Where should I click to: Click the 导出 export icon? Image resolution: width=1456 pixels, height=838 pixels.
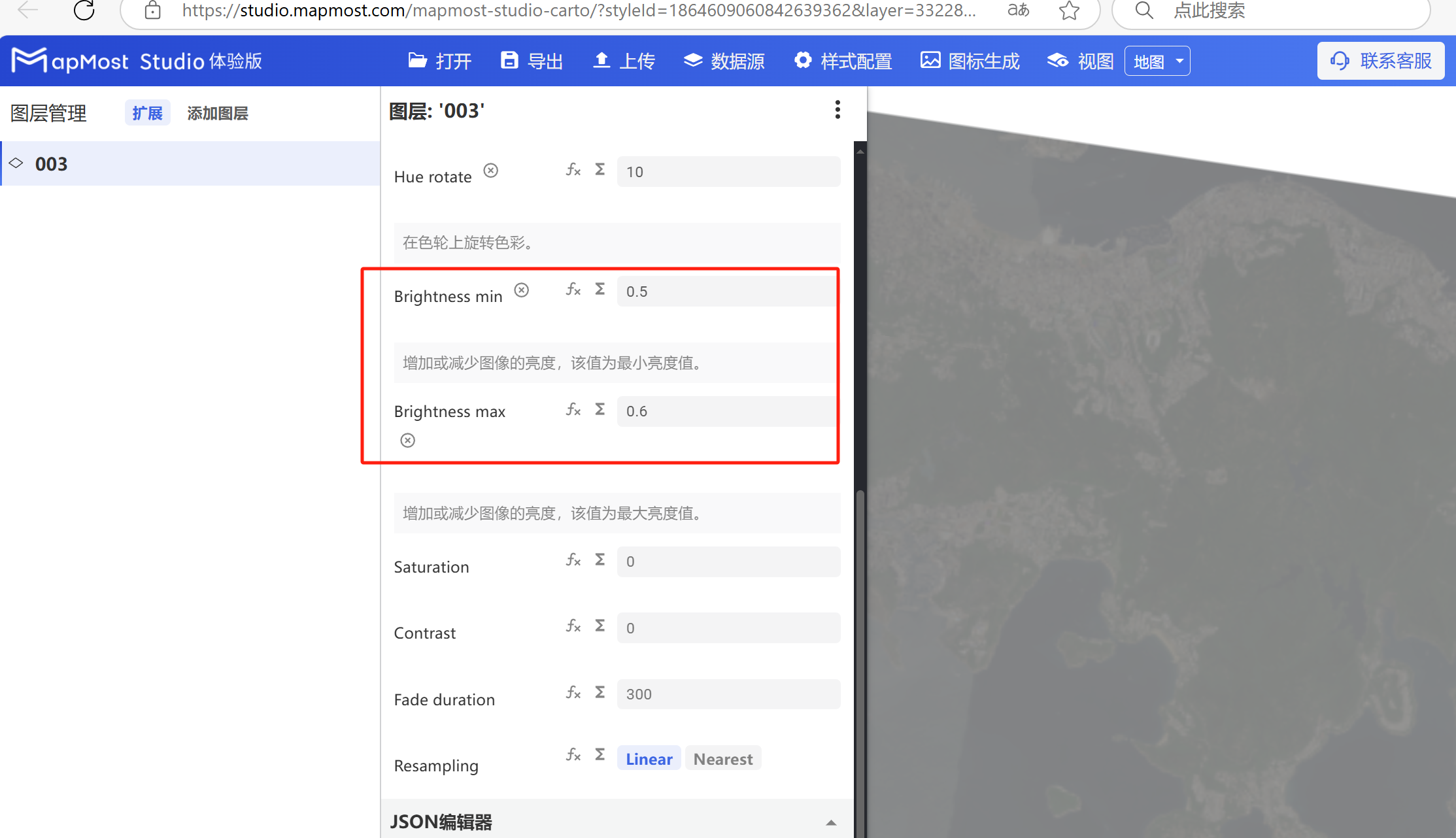[x=509, y=60]
